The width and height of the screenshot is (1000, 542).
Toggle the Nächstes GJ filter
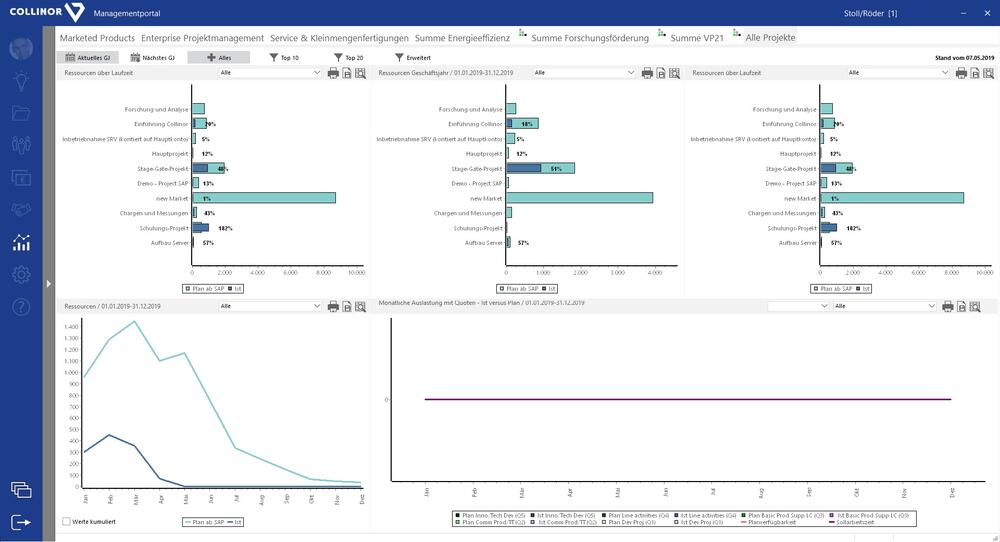tap(152, 58)
